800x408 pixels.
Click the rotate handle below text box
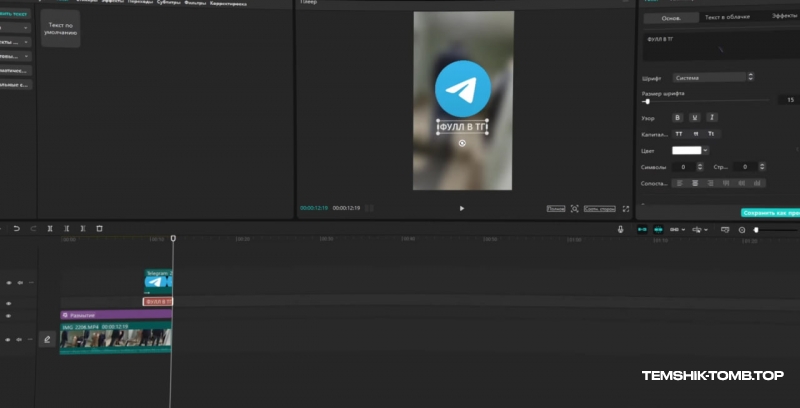(x=462, y=143)
